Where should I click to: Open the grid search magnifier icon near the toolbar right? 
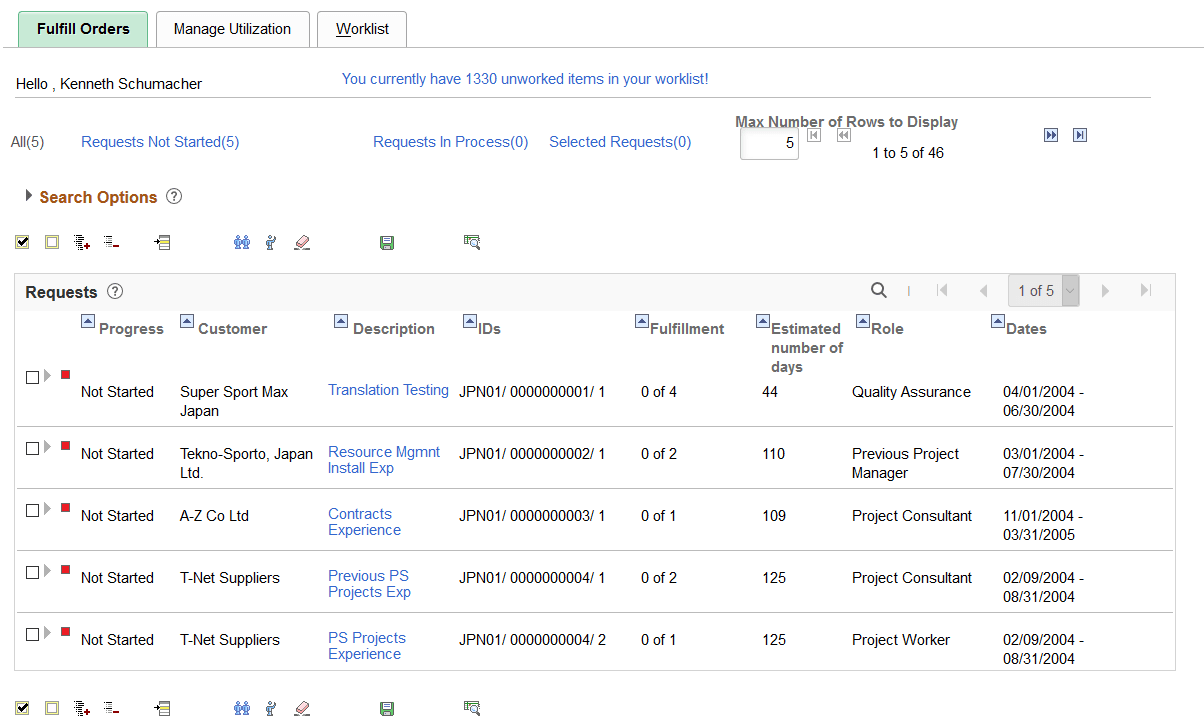(x=472, y=242)
